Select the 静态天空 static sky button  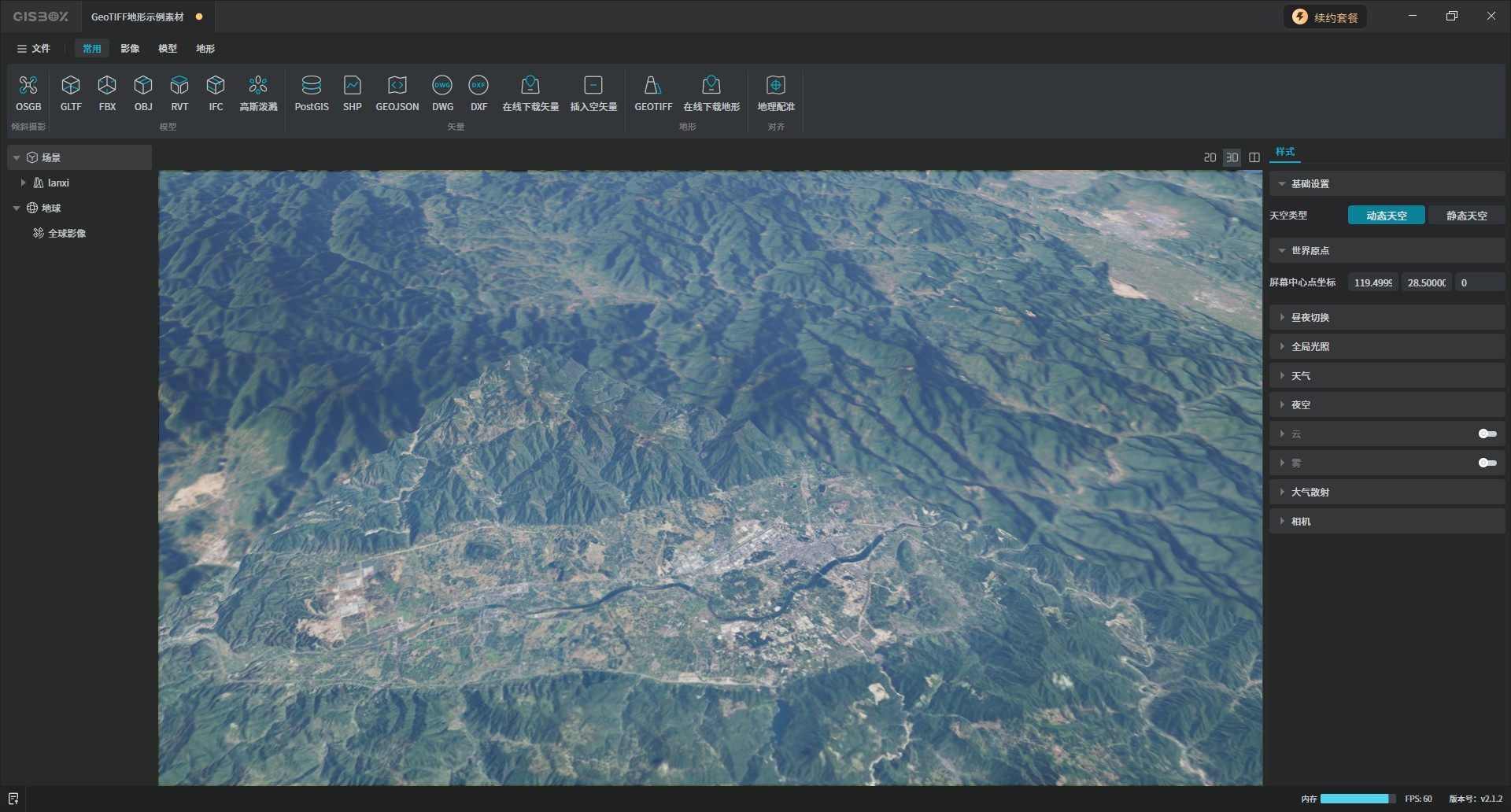[1465, 216]
